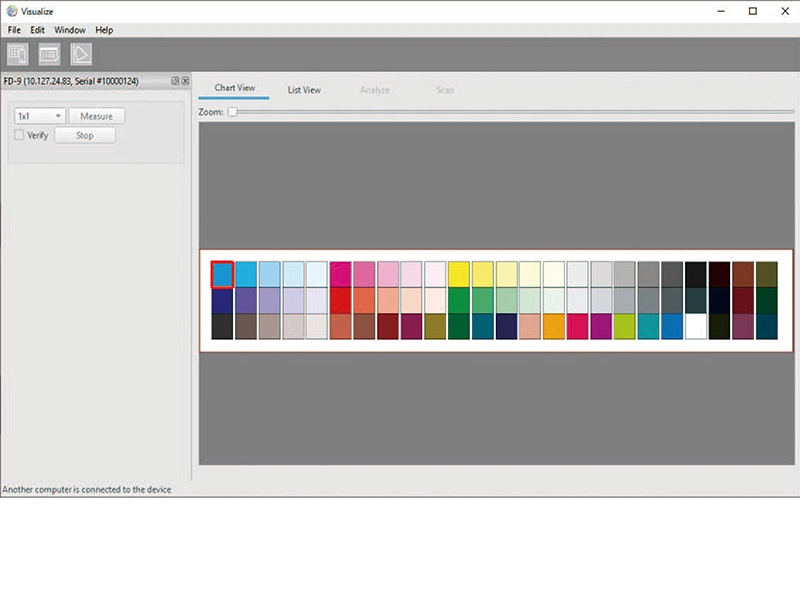Screen dimensions: 800x600
Task: Select the device panel toolbar icon
Action: (x=17, y=53)
